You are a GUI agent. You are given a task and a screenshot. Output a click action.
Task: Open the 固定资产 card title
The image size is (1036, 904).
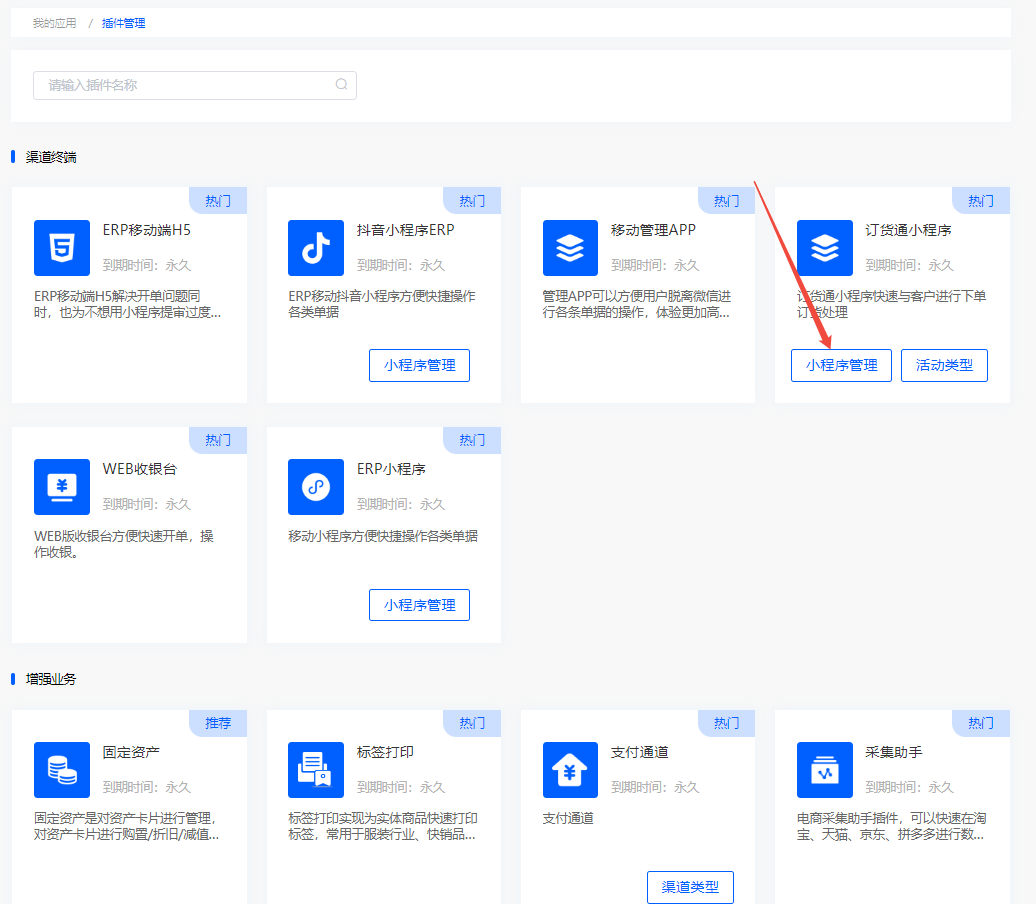point(131,752)
